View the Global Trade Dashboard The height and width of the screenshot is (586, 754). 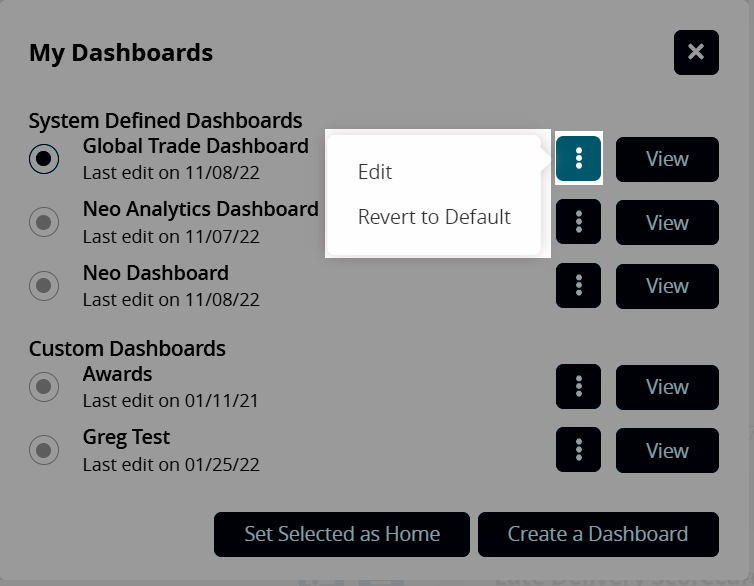click(x=667, y=159)
